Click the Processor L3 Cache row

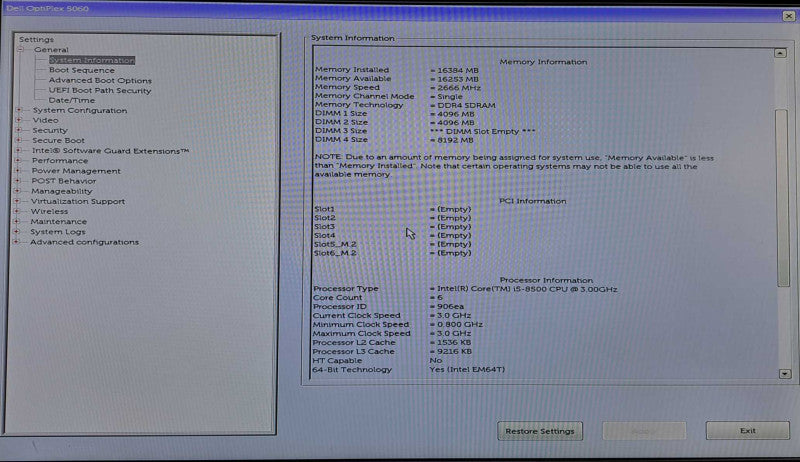click(x=392, y=351)
